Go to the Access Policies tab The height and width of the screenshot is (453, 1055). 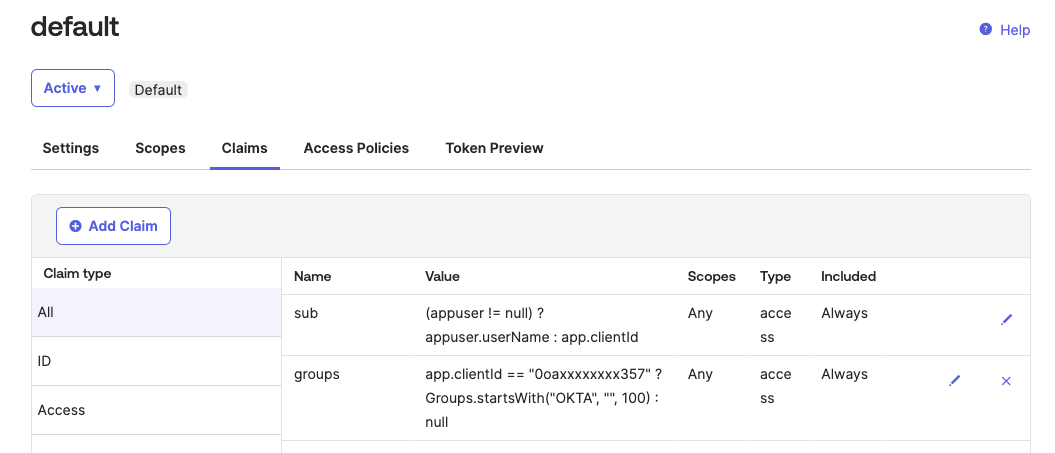point(356,148)
